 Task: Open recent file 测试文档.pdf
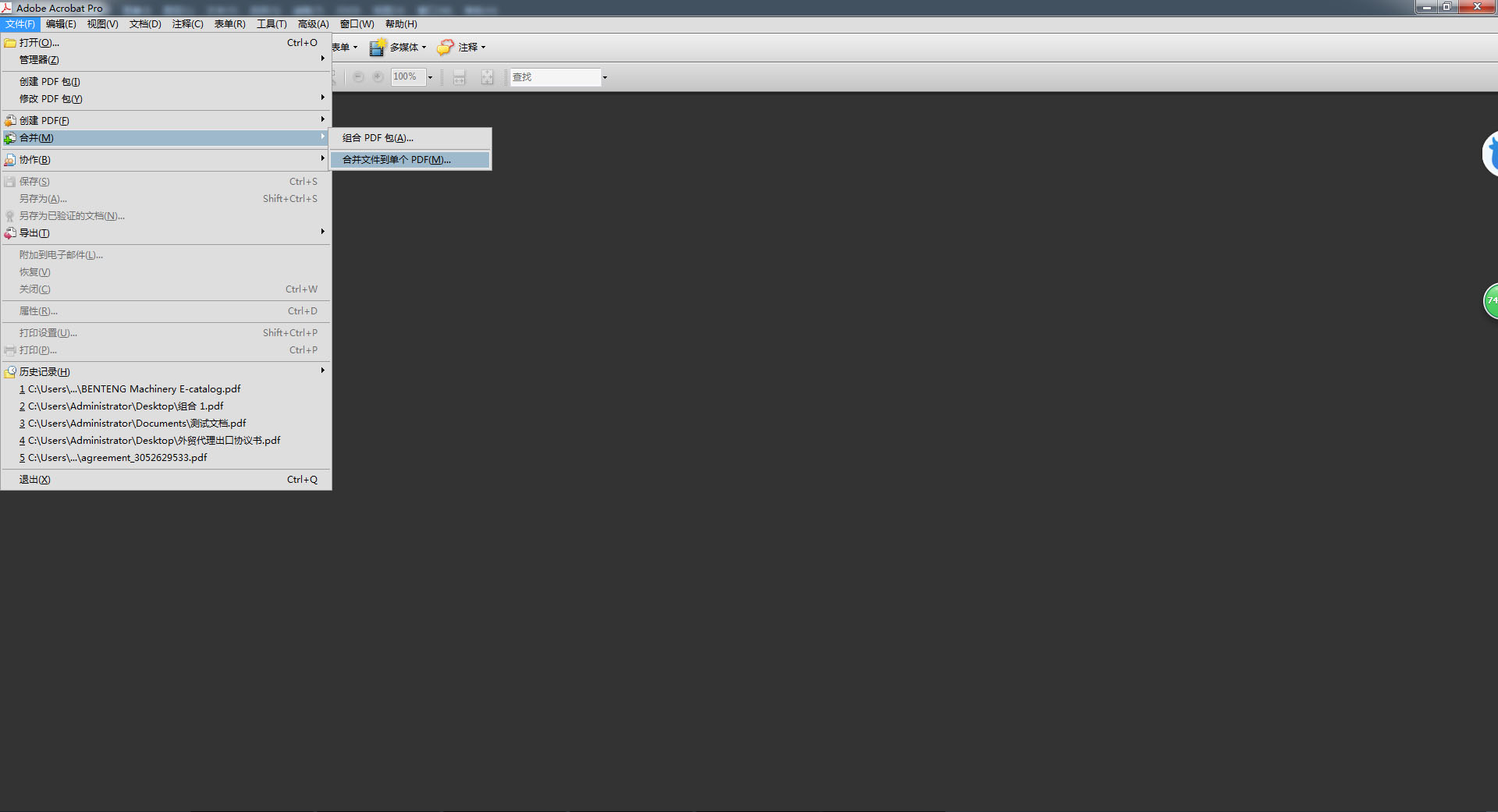(x=165, y=424)
